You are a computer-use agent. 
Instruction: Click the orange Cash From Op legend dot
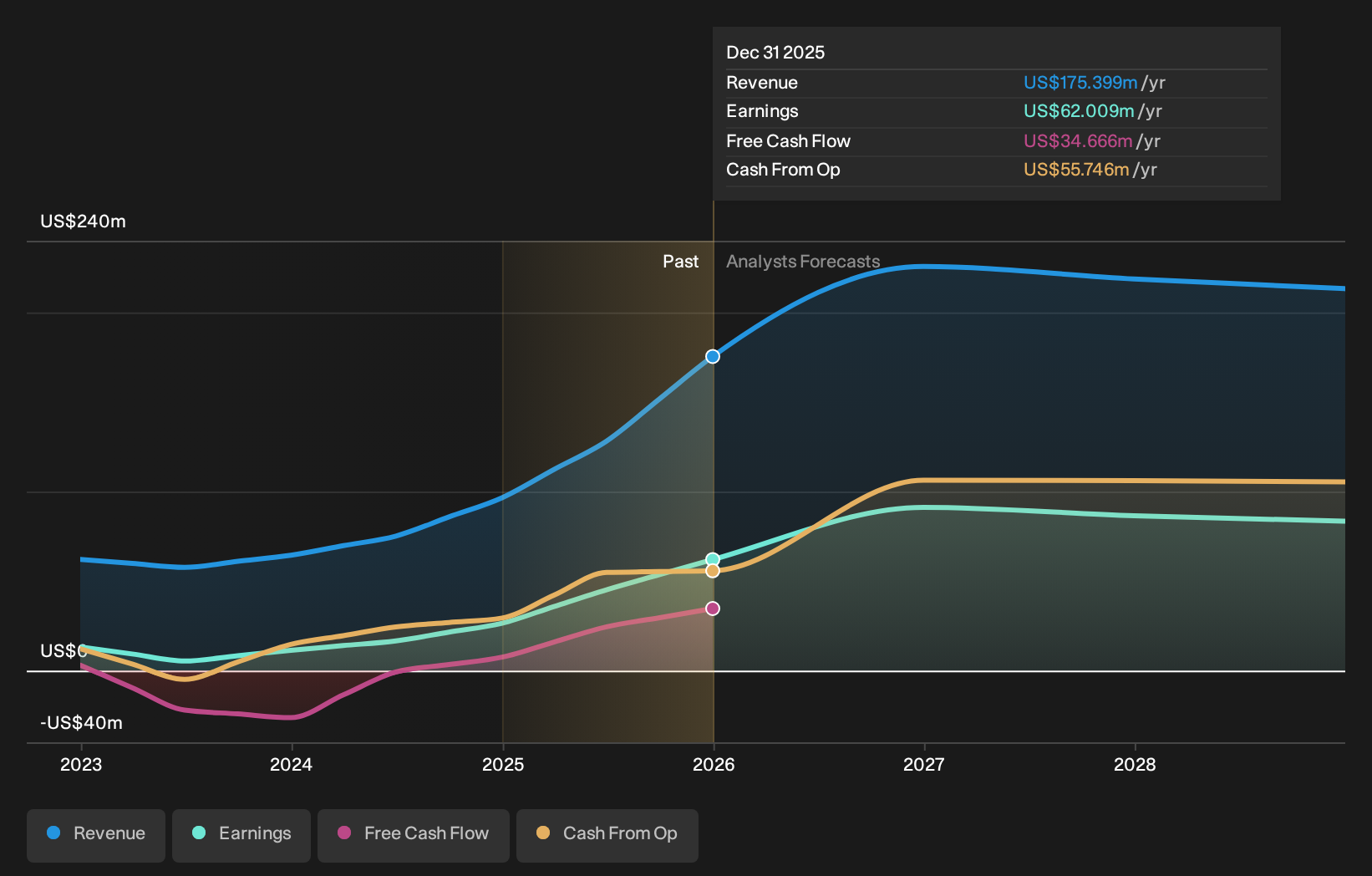(x=543, y=833)
